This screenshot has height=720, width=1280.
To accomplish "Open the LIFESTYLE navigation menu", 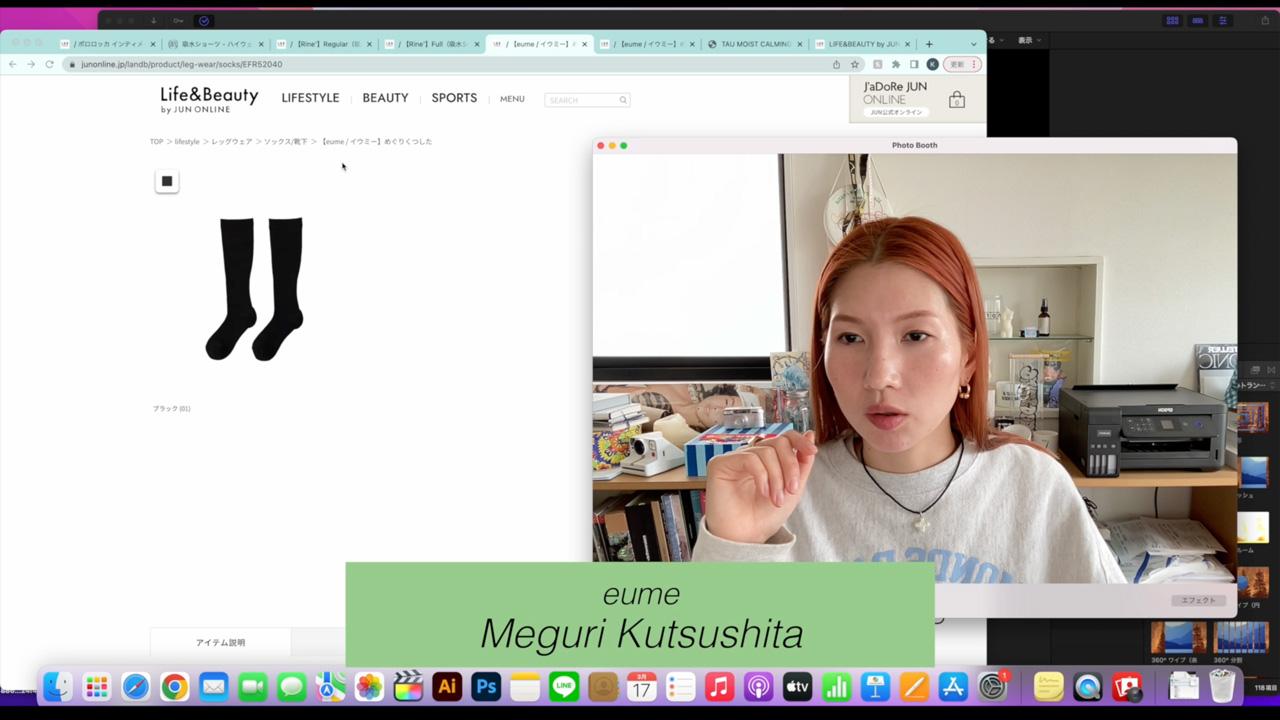I will point(310,98).
